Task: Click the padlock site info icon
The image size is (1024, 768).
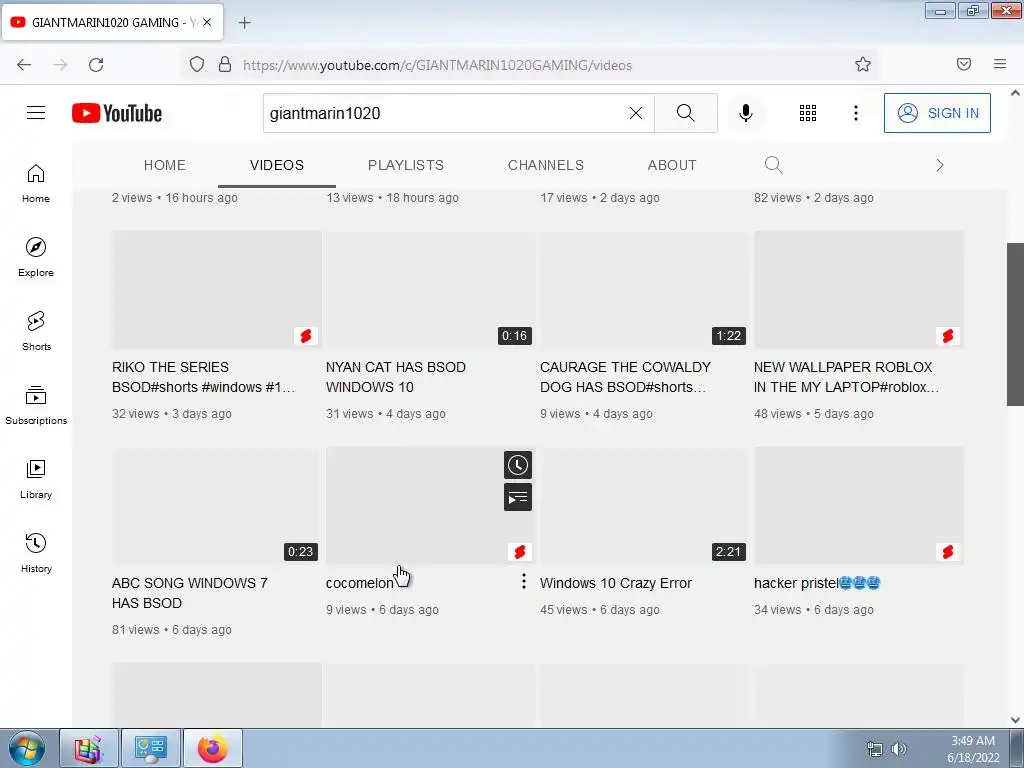Action: 225,64
